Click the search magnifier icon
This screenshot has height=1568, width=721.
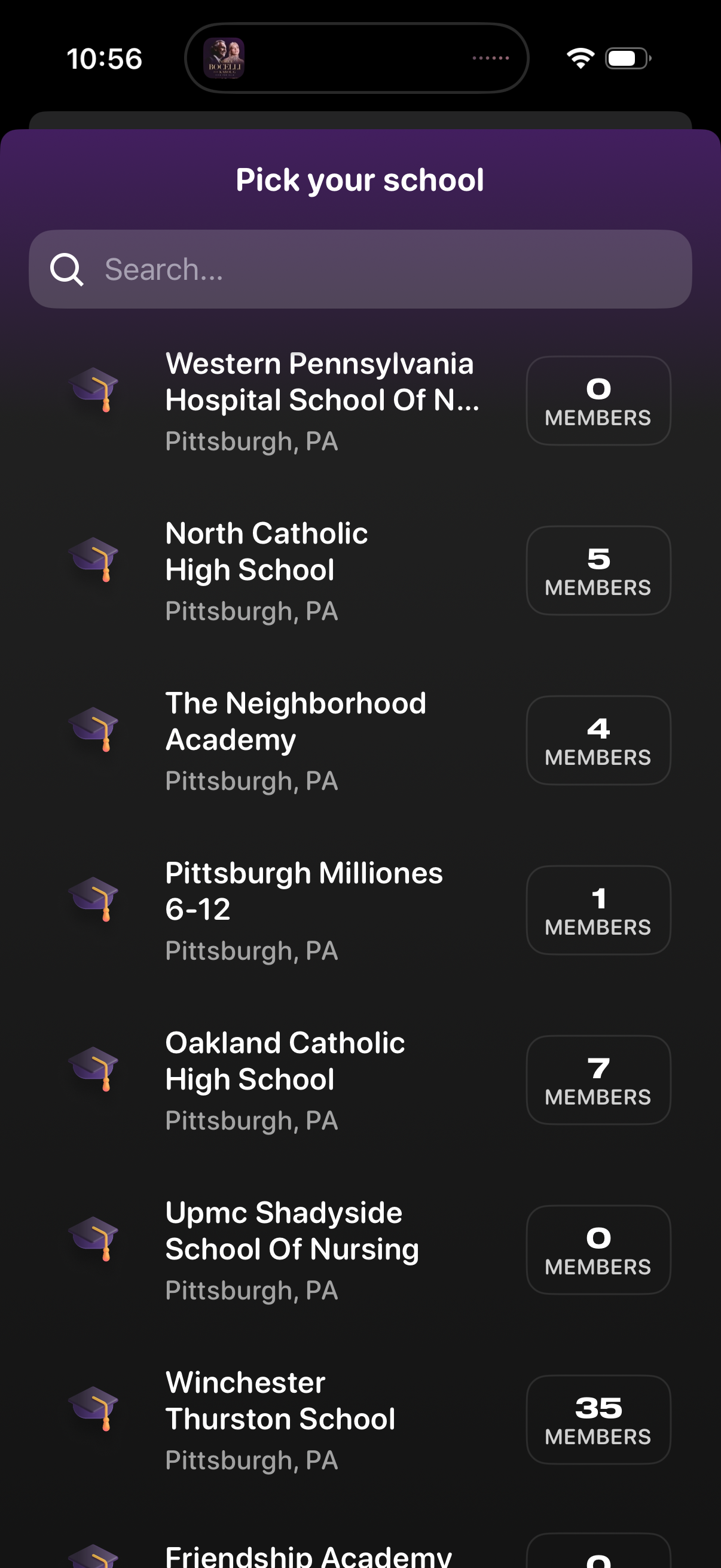tap(66, 270)
